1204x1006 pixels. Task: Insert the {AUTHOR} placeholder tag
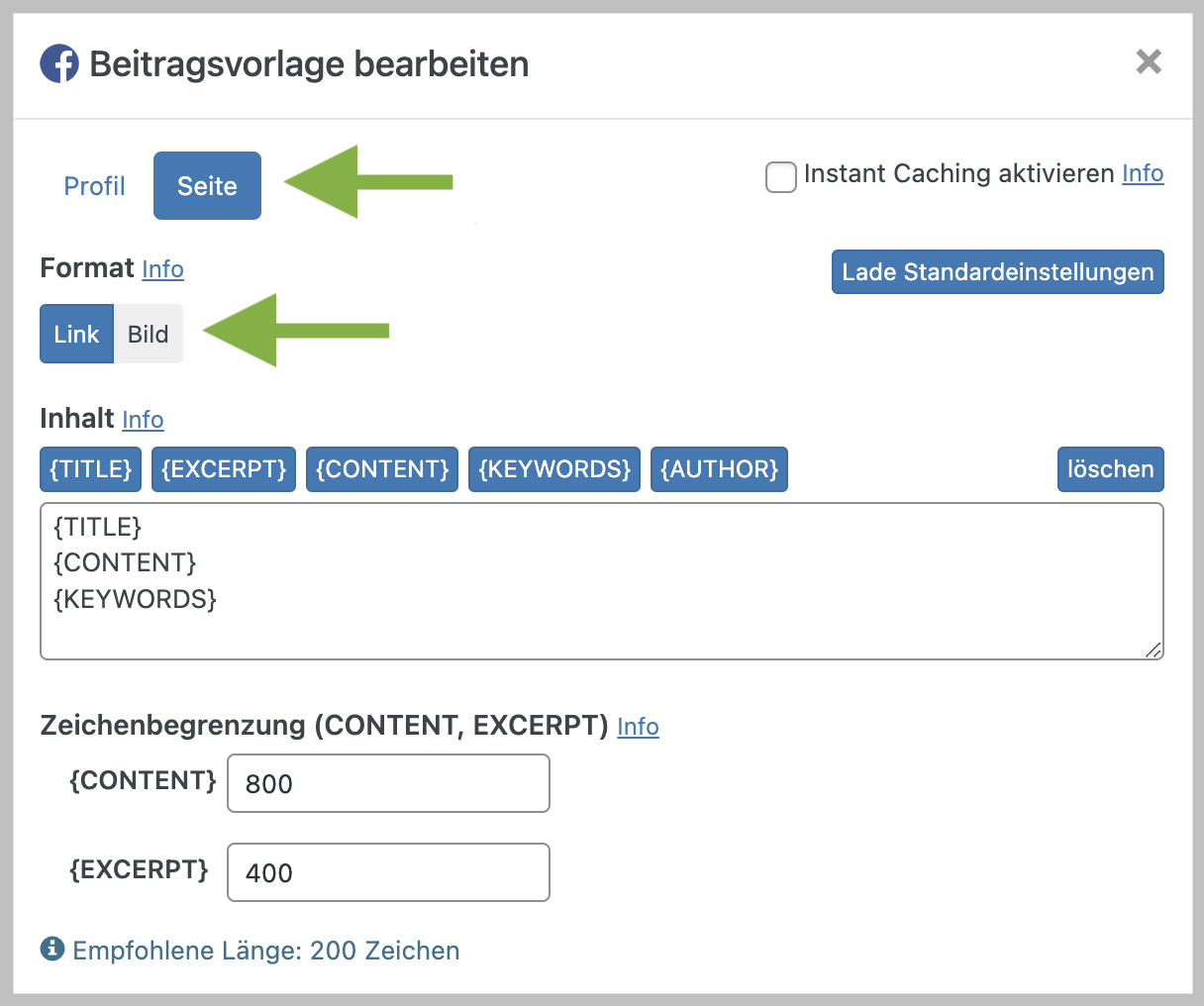[719, 469]
